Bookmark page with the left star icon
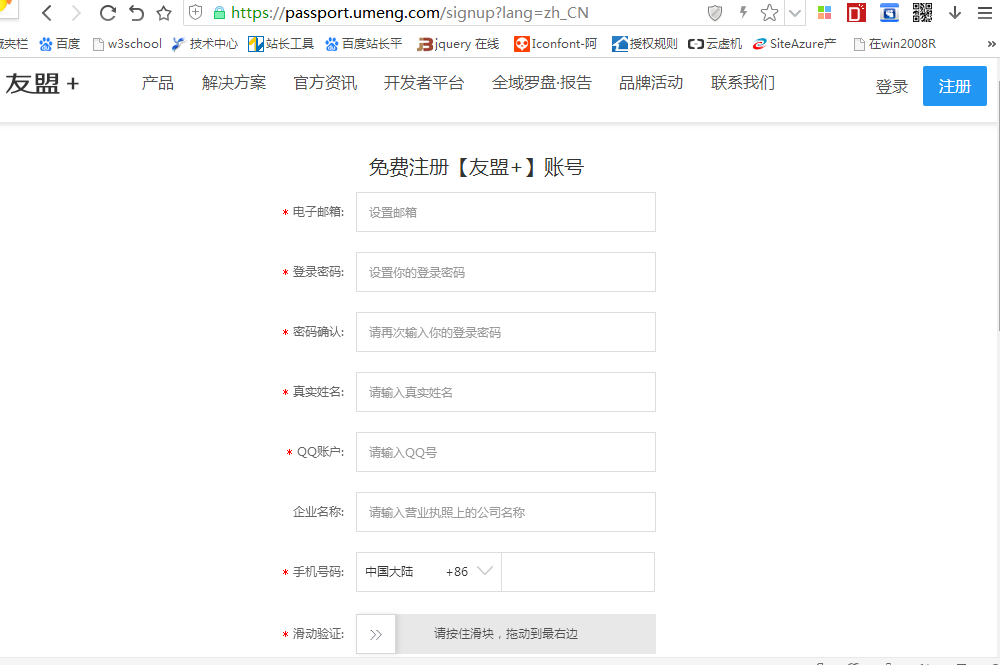The width and height of the screenshot is (1000, 665). 164,13
